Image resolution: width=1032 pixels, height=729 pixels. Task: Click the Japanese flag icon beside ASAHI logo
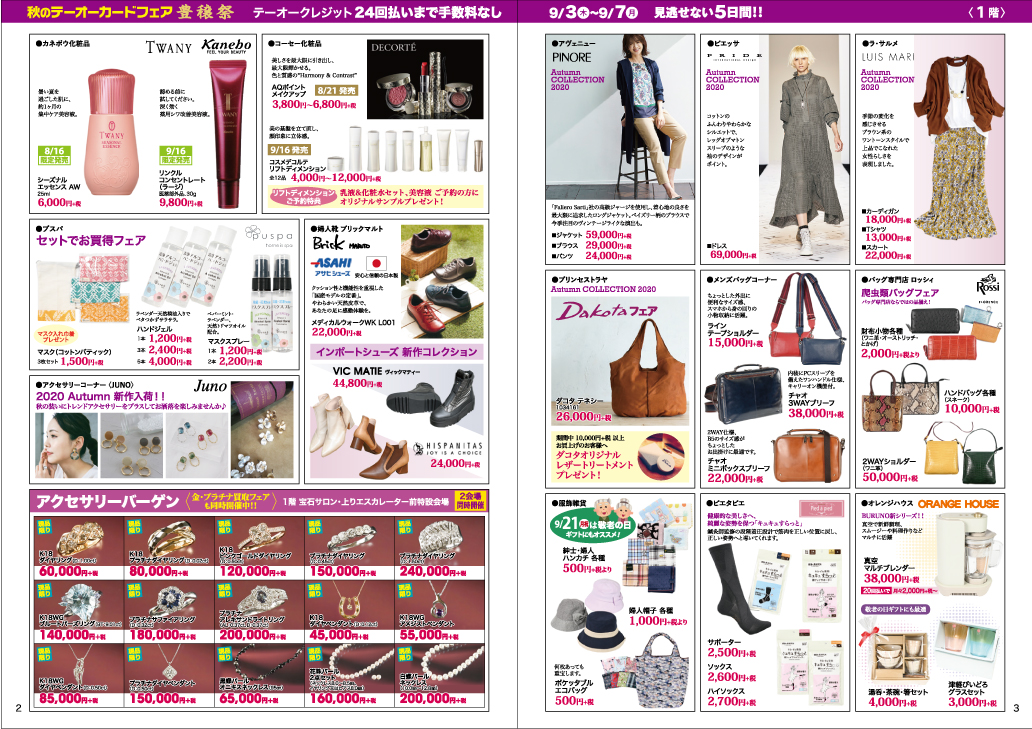[x=375, y=264]
